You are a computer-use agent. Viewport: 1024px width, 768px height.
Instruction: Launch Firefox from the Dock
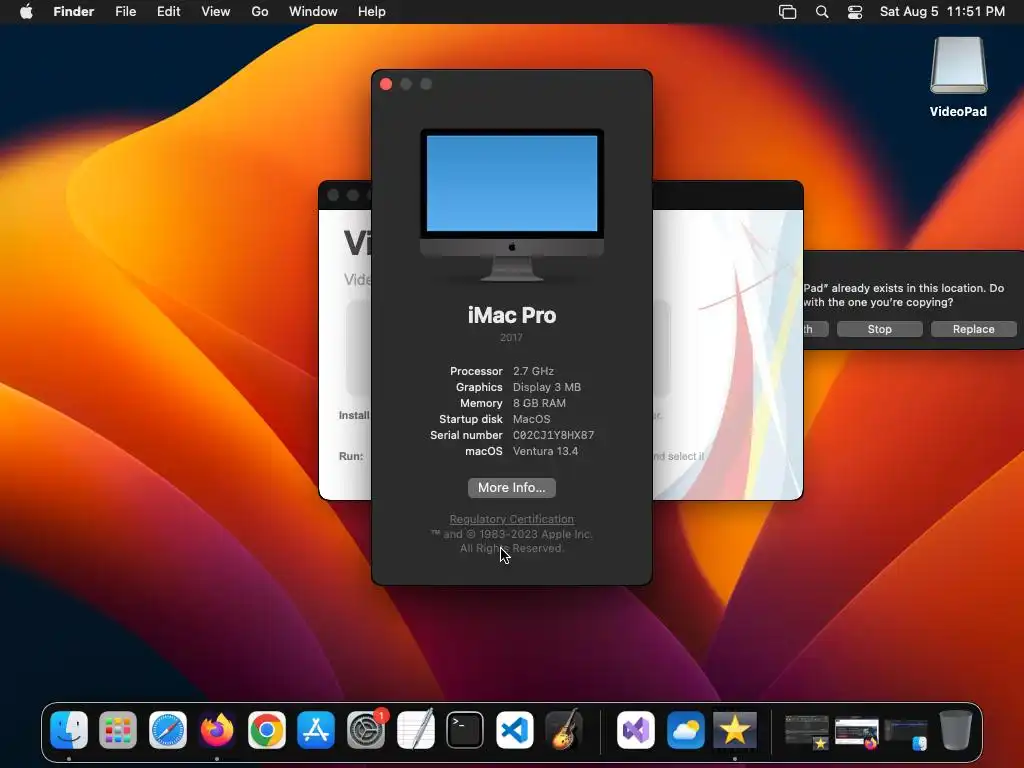pyautogui.click(x=217, y=729)
